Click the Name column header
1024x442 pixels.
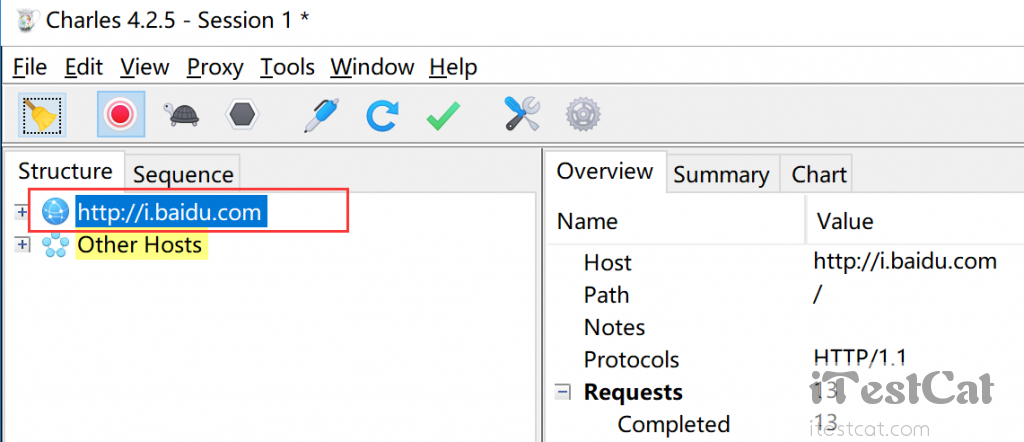676,221
